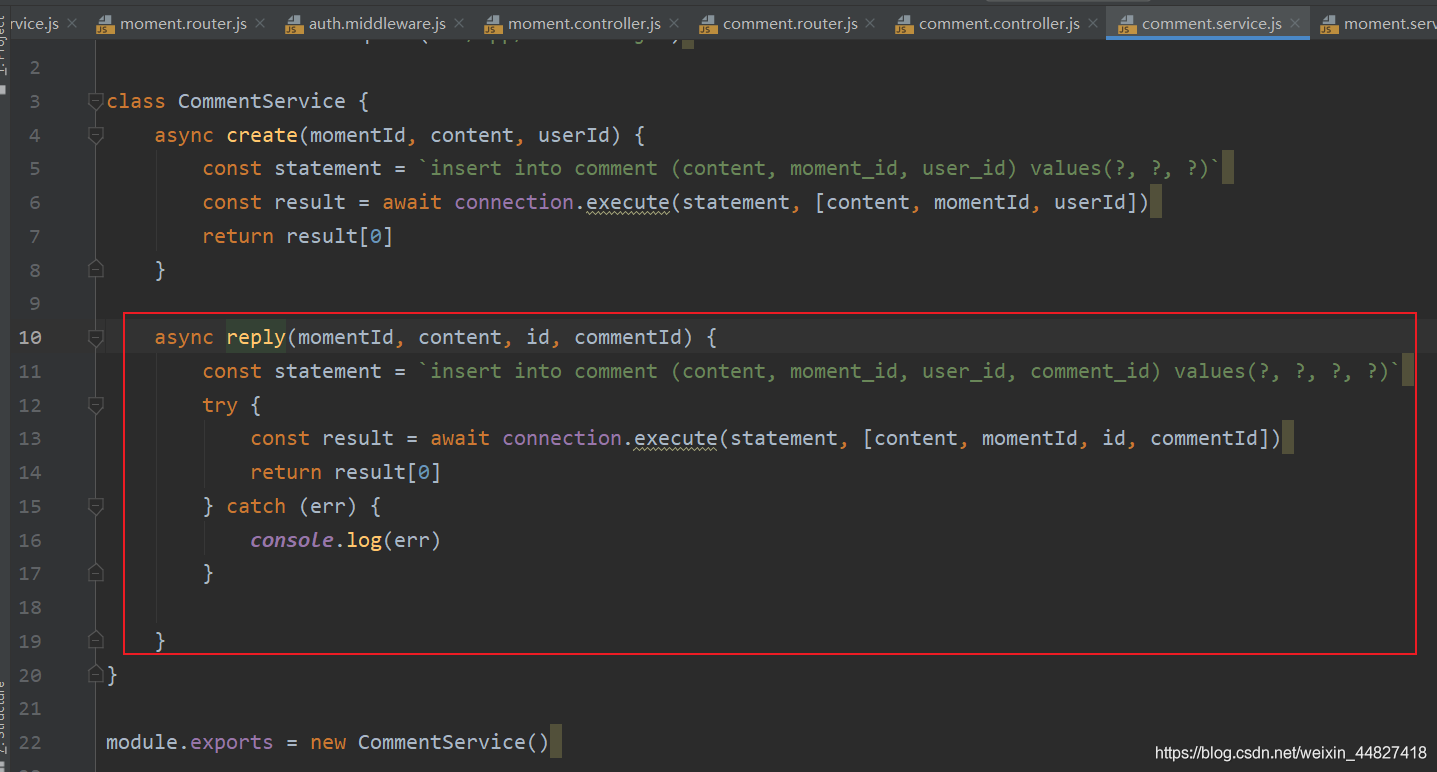
Task: Click 'return' on line 14
Action: (x=286, y=472)
